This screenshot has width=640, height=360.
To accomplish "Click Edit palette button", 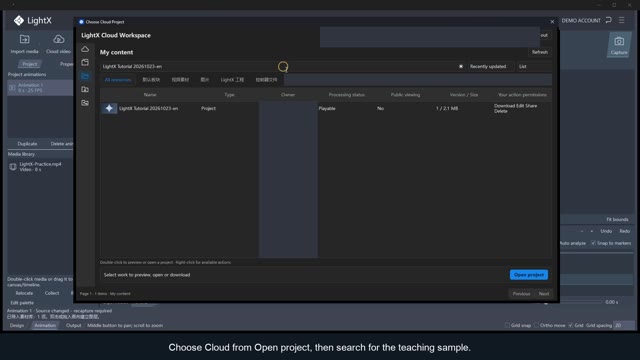I will [22, 303].
